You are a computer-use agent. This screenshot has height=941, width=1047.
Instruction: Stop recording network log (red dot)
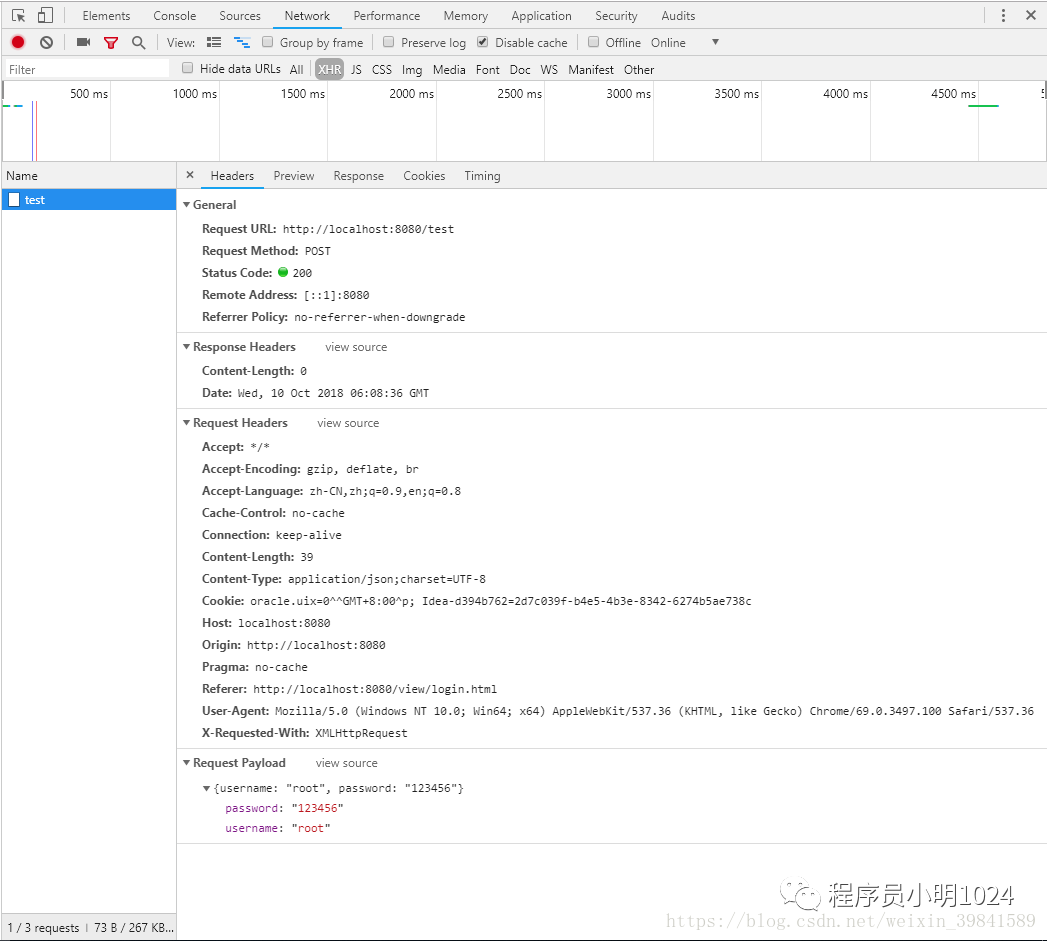coord(18,43)
